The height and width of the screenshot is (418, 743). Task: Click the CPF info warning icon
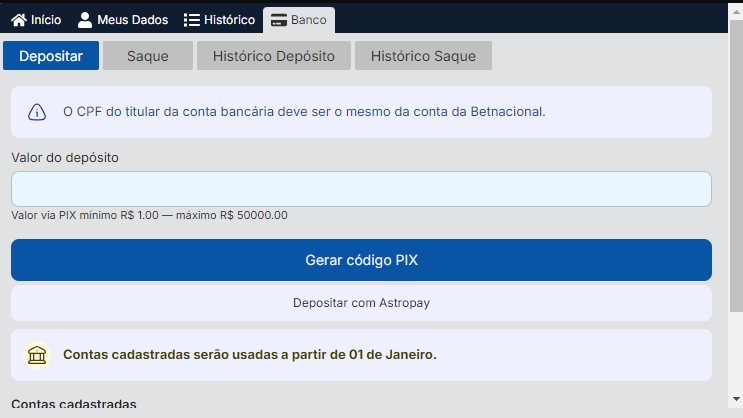click(x=37, y=112)
